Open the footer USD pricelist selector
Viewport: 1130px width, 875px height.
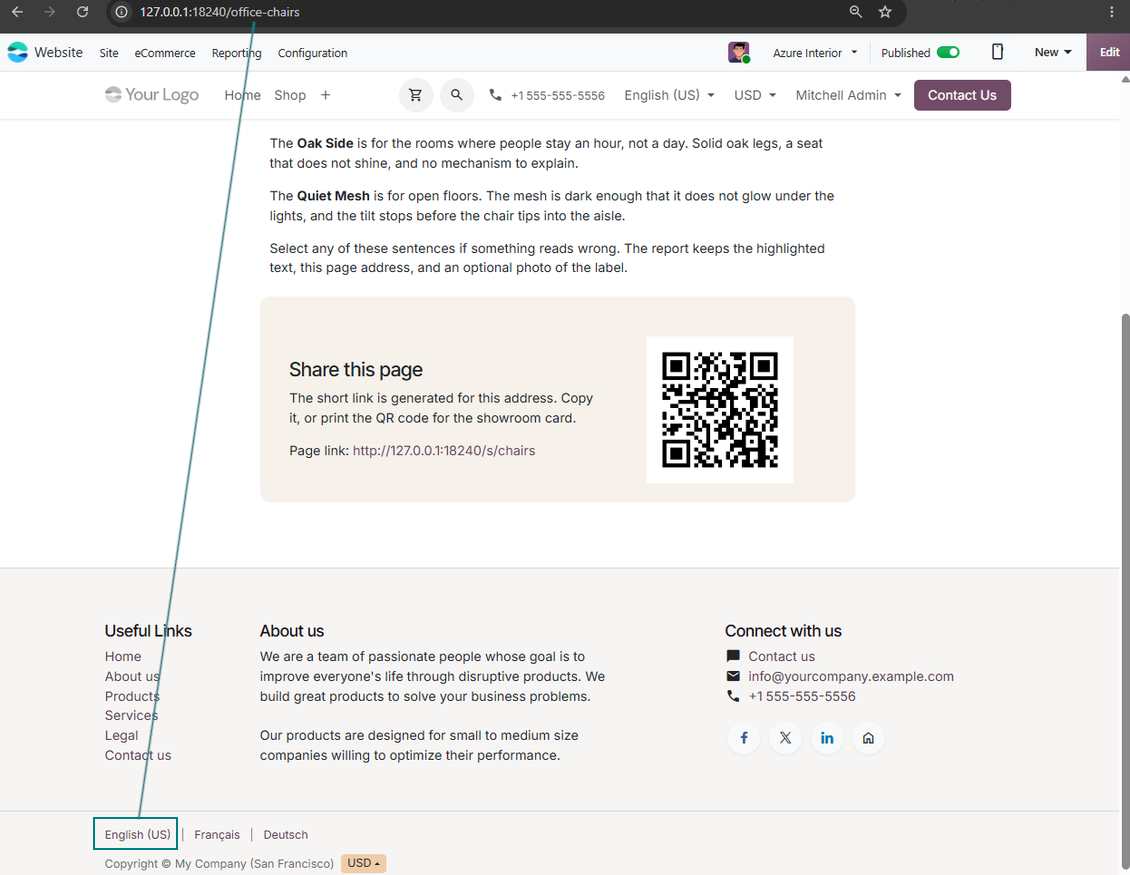click(x=363, y=863)
